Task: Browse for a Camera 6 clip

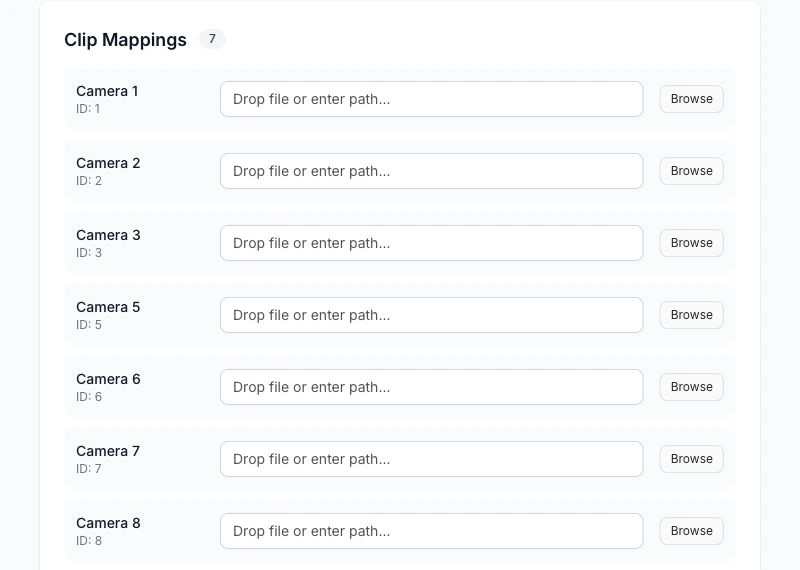Action: (x=691, y=387)
